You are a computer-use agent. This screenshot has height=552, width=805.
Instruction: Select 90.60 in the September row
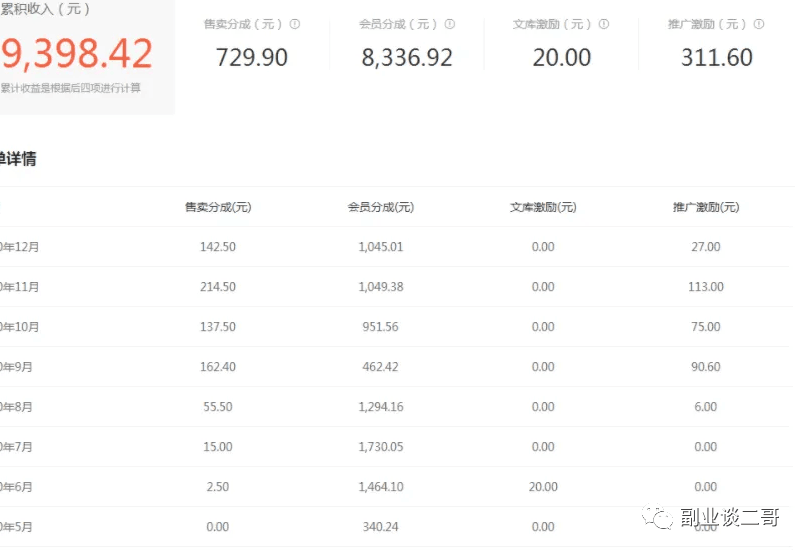tap(706, 367)
